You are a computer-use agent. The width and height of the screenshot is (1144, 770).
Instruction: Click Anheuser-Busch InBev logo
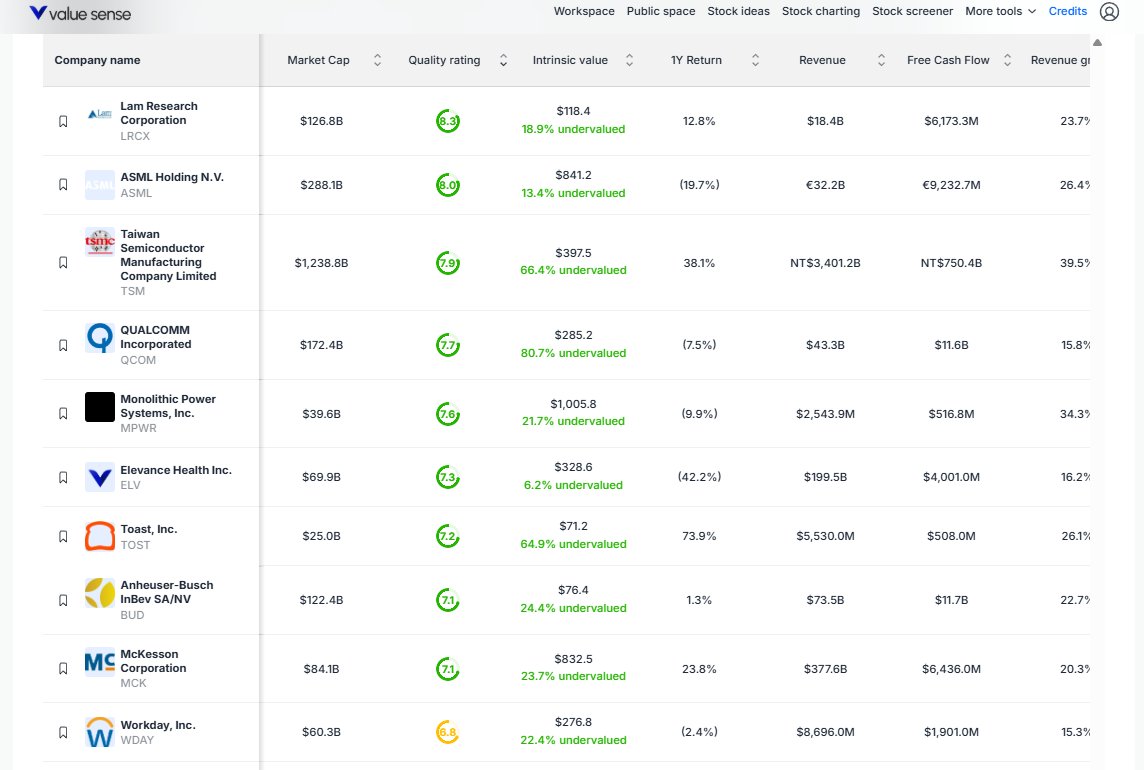[100, 593]
